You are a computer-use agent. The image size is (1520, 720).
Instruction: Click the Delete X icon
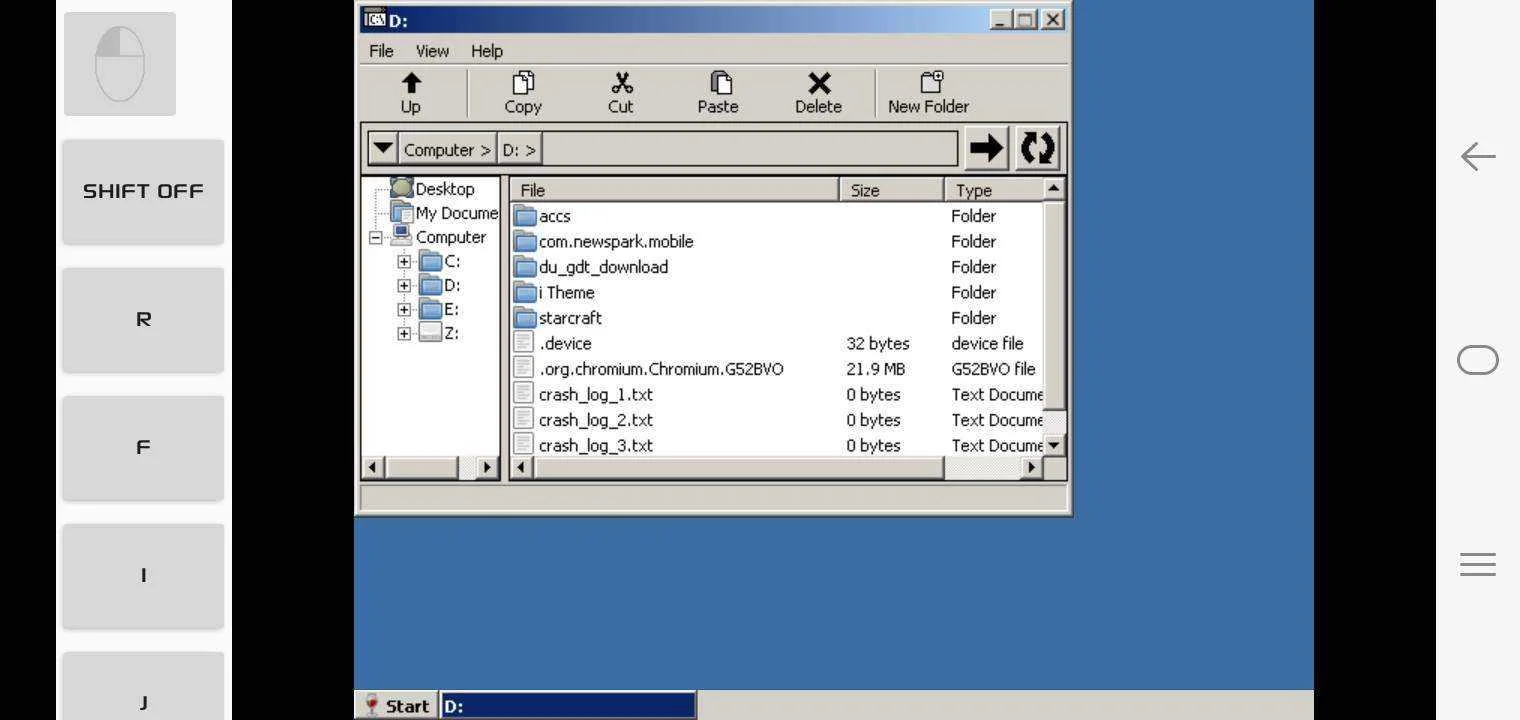(x=819, y=83)
